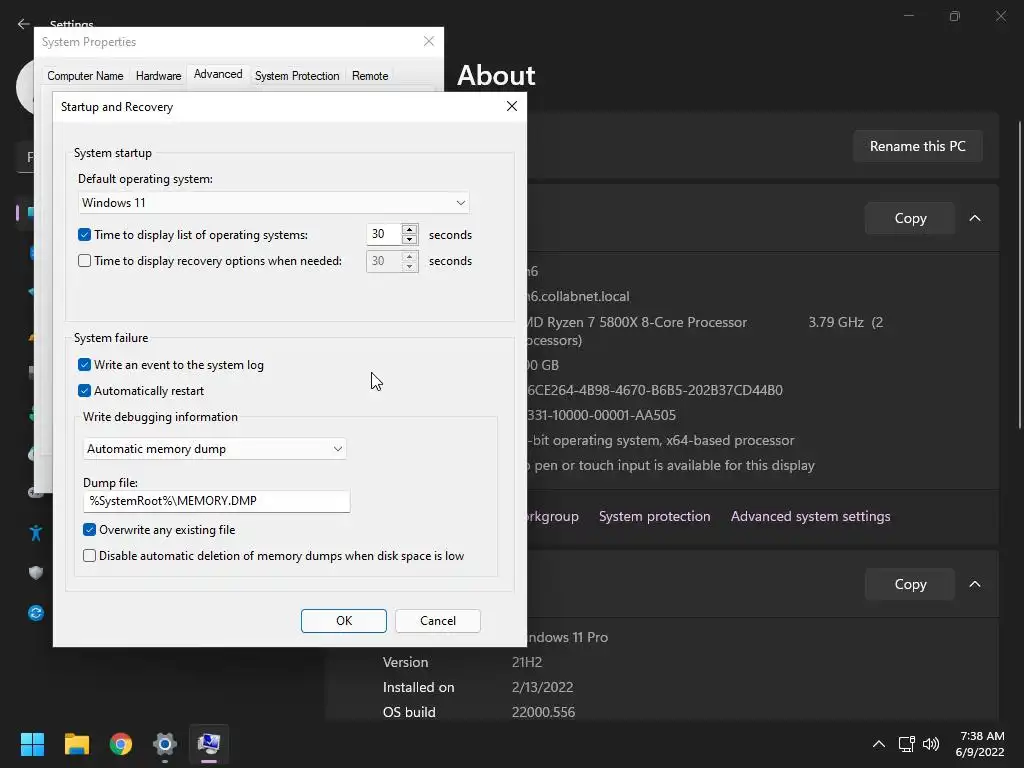Select the OS build value 22000.556
Viewport: 1024px width, 768px height.
[543, 712]
